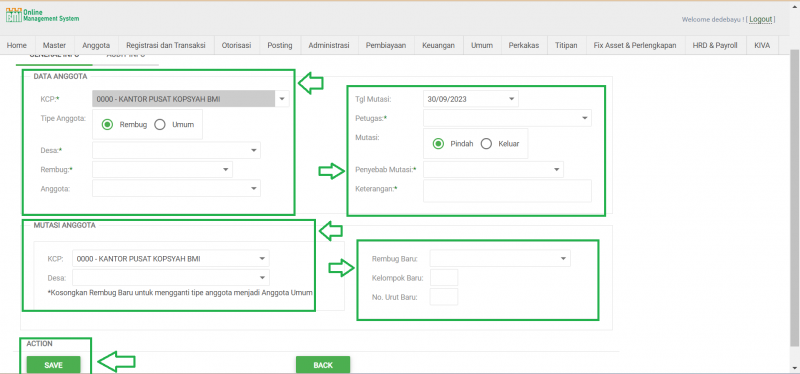
Task: Open the Umum menu
Action: pos(482,45)
